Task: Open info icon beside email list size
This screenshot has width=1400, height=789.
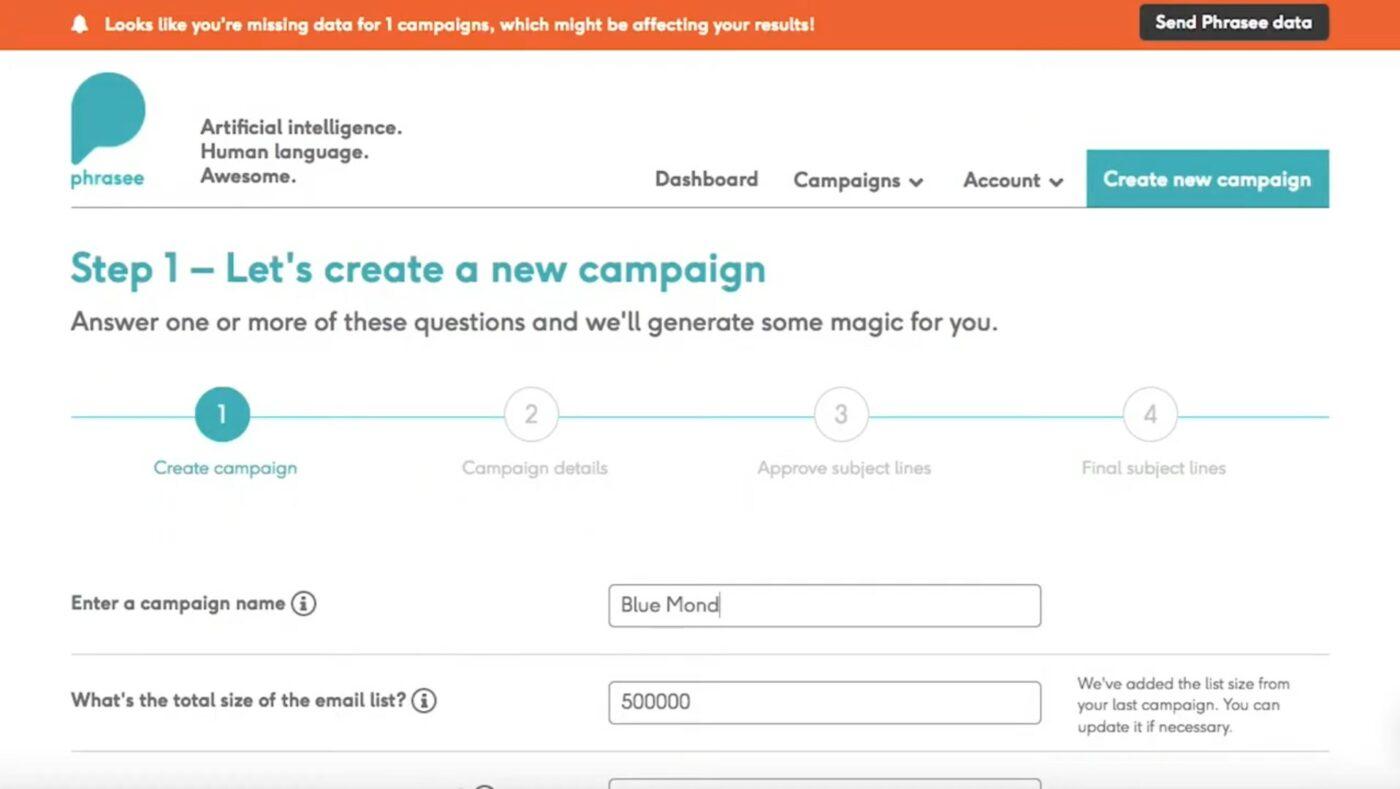Action: 424,701
